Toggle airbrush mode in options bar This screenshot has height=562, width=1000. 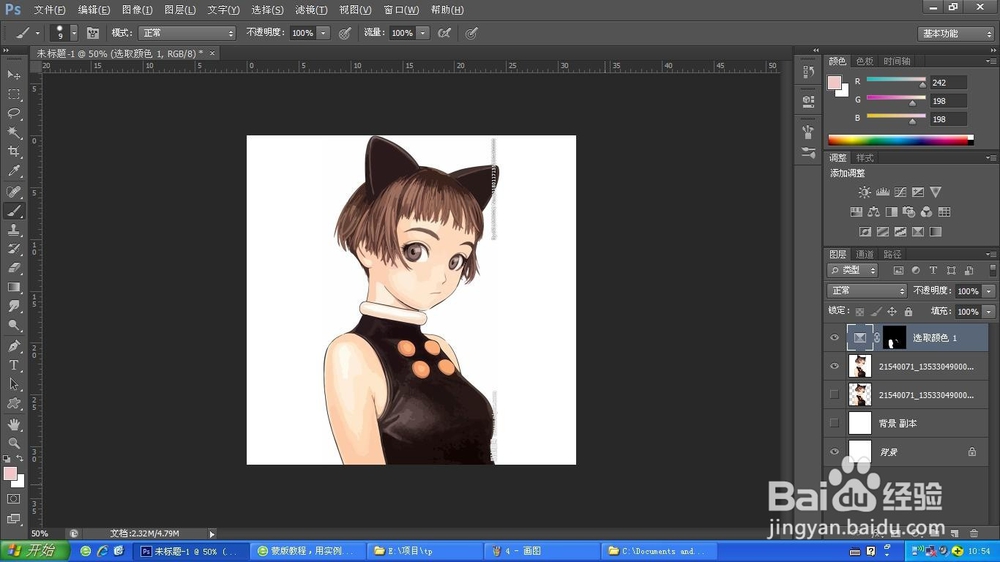point(445,33)
